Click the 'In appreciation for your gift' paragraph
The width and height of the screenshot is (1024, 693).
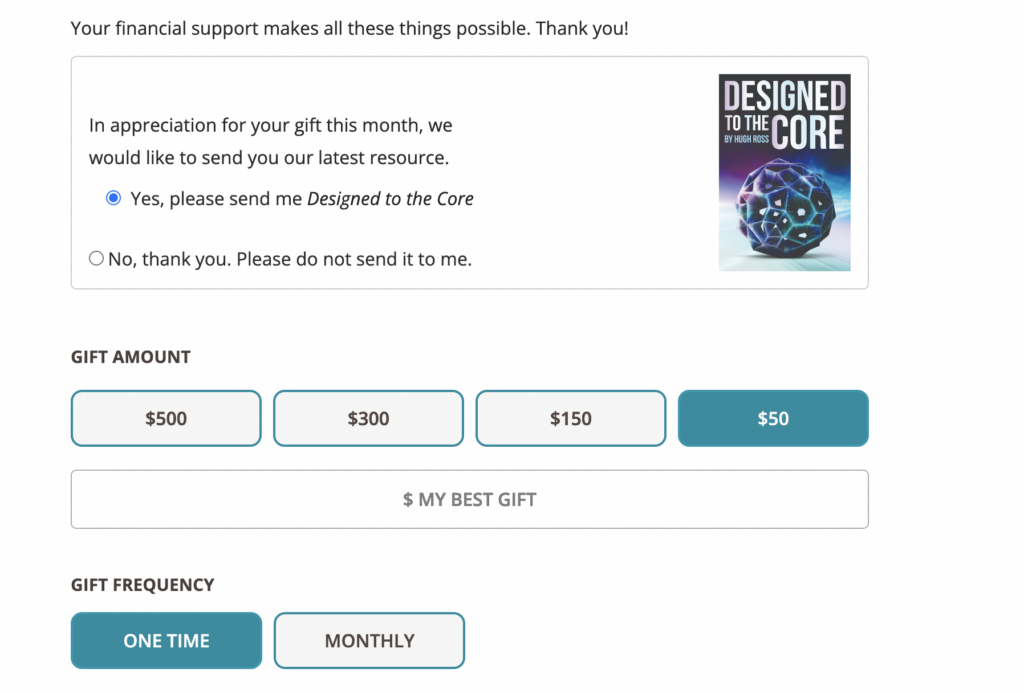(270, 141)
